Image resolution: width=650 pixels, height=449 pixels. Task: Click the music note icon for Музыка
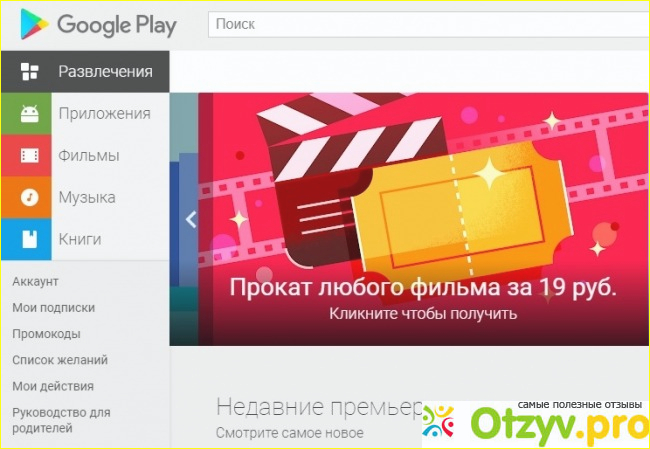click(x=29, y=198)
